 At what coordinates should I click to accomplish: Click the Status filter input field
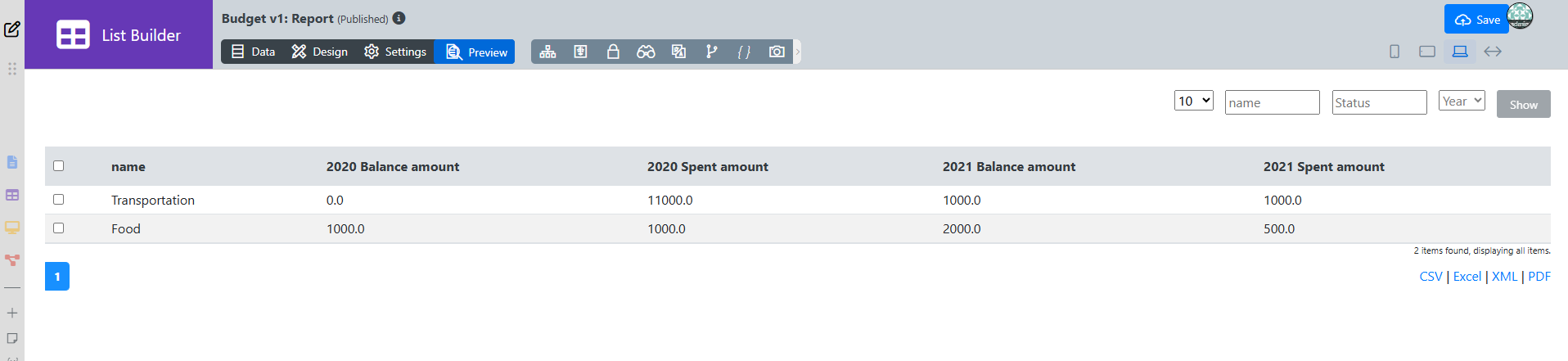coord(1379,102)
